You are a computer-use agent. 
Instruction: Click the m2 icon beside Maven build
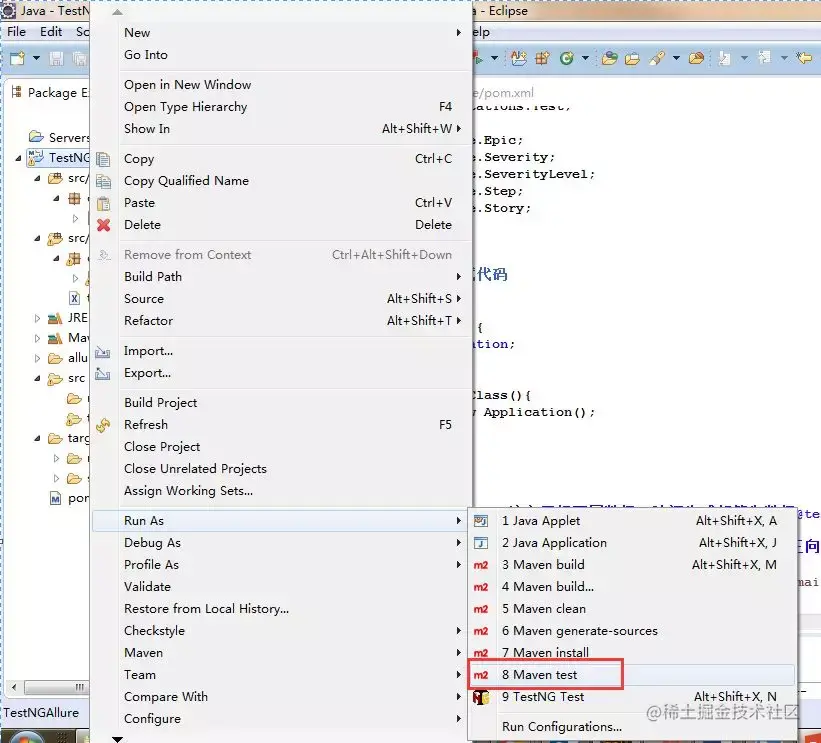[481, 565]
